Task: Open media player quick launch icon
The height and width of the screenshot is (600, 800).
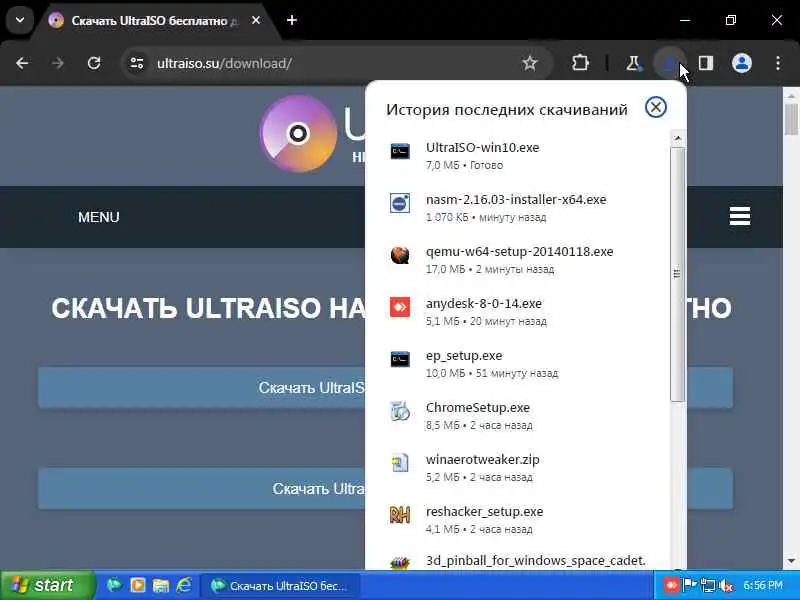Action: pos(138,585)
